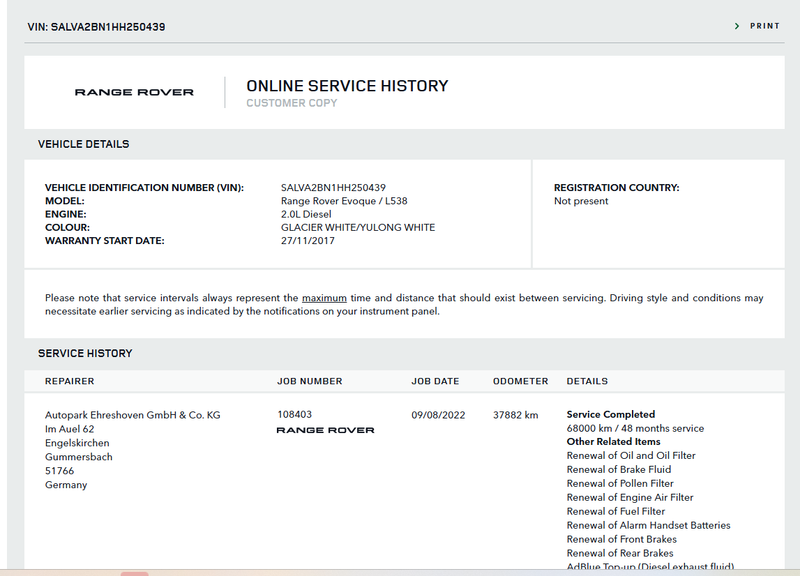The image size is (800, 576).
Task: Click the ENGINE: field label
Action: [66, 214]
